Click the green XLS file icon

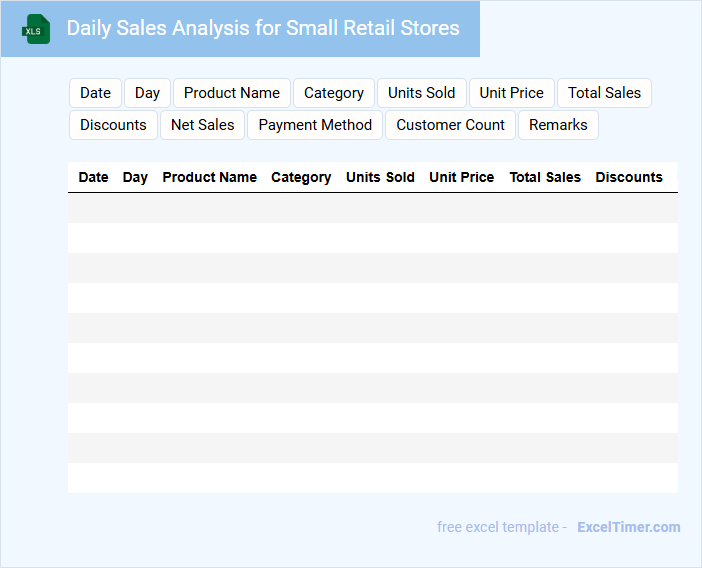[36, 29]
